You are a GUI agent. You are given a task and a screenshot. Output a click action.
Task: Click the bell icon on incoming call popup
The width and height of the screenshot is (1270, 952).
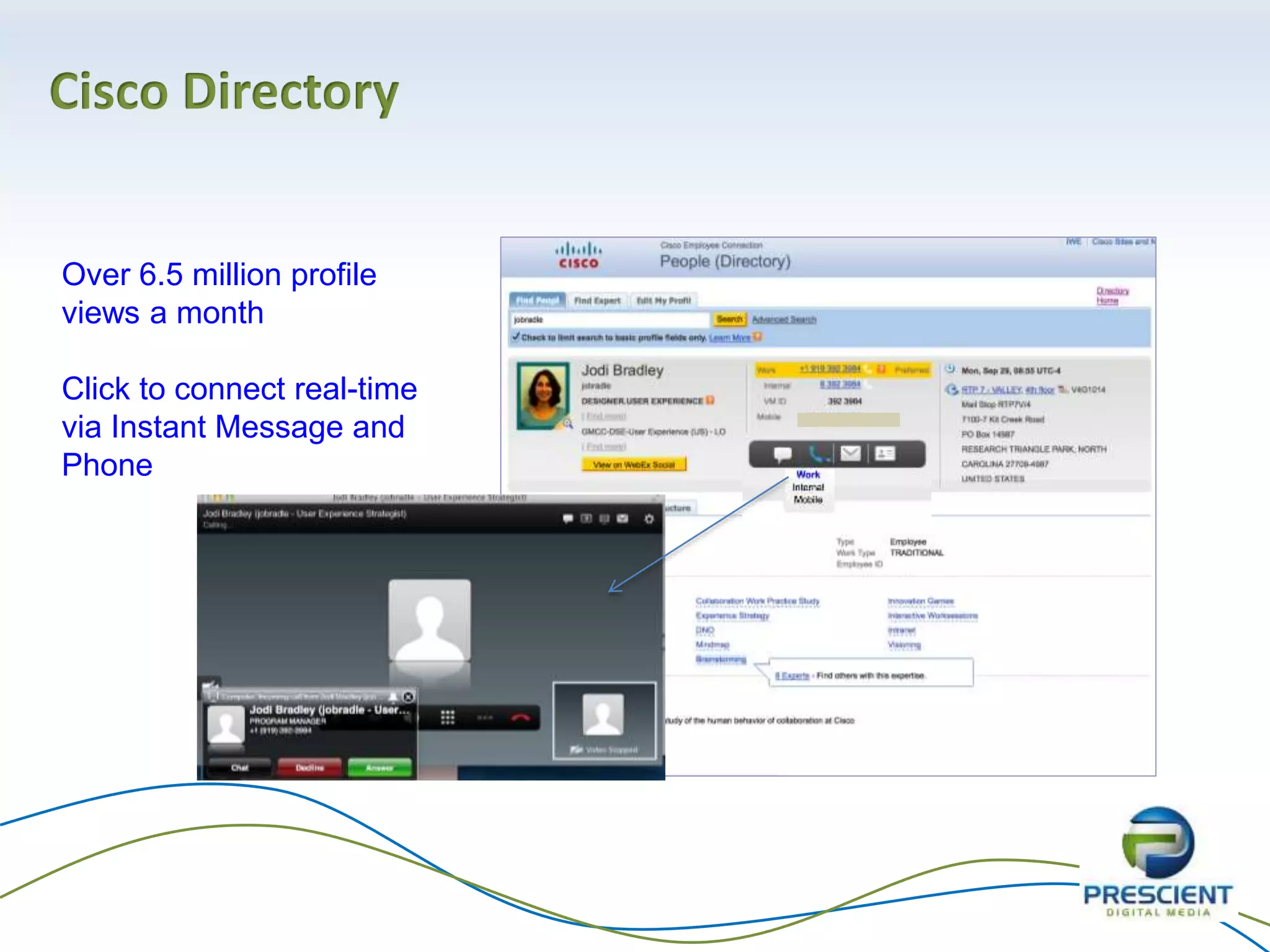[393, 697]
